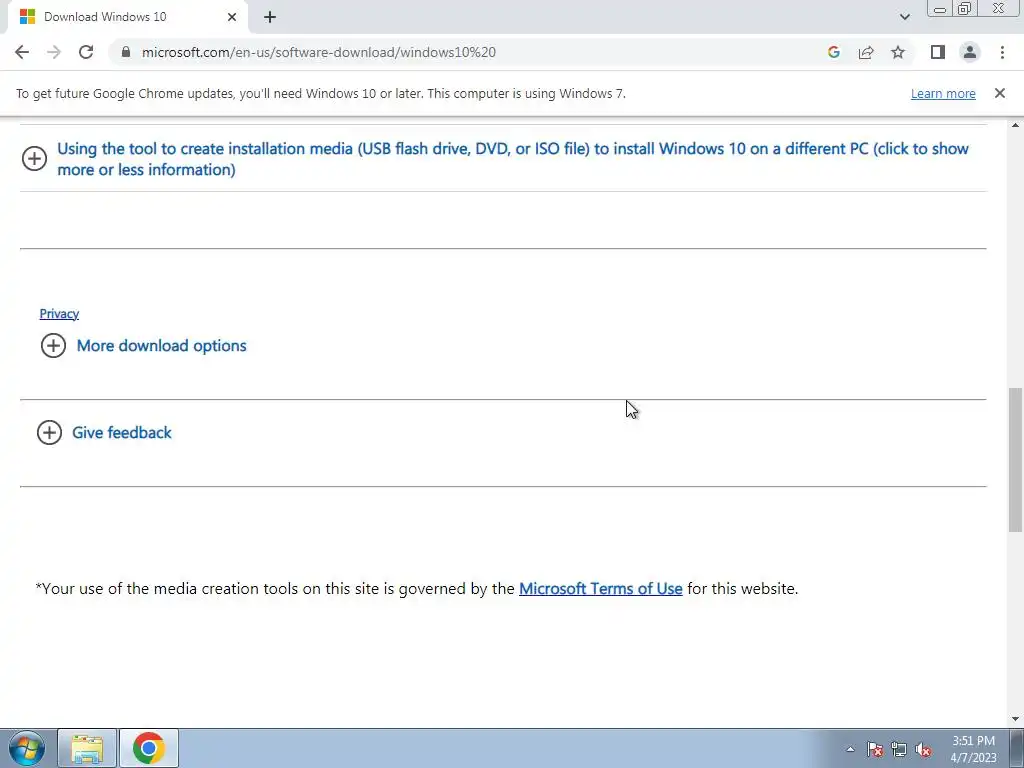
Task: Expand More download options
Action: (161, 345)
